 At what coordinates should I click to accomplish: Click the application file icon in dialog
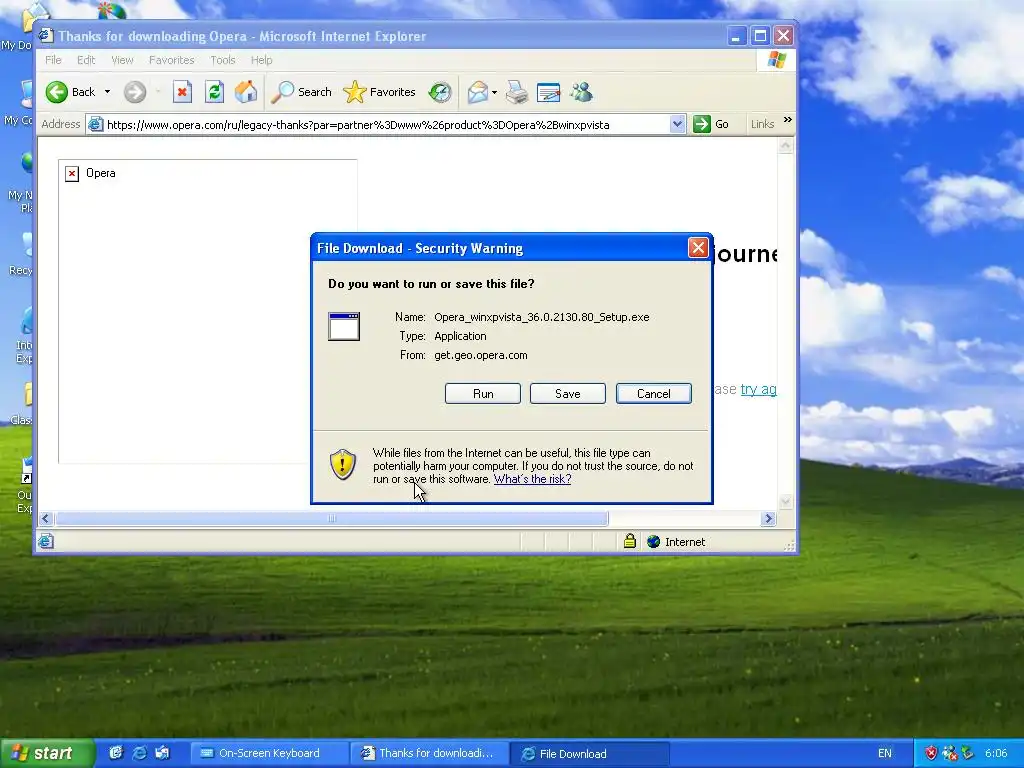(344, 327)
